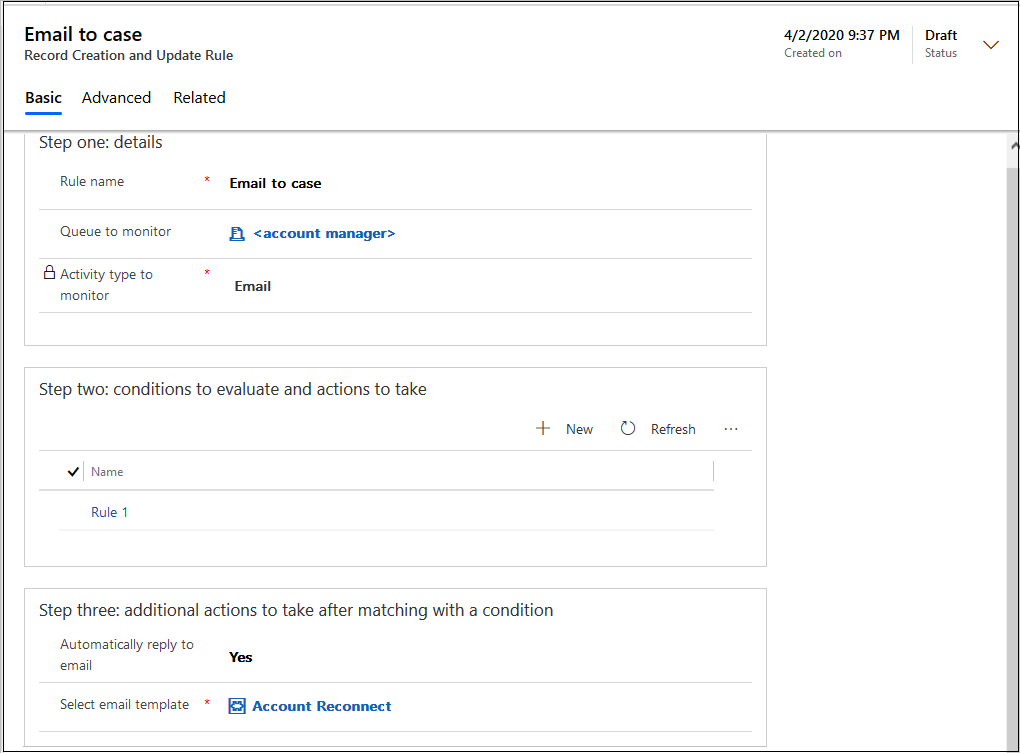Expand the header chevron next to Draft status

coord(990,44)
